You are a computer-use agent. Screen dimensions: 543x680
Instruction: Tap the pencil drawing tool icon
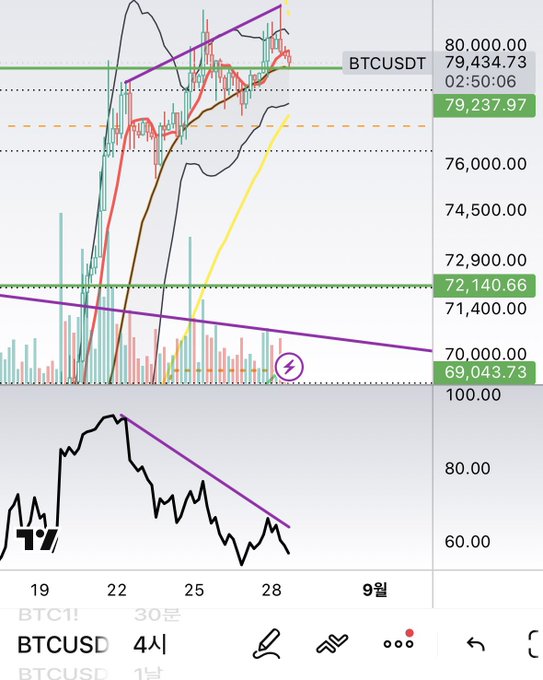click(x=267, y=644)
